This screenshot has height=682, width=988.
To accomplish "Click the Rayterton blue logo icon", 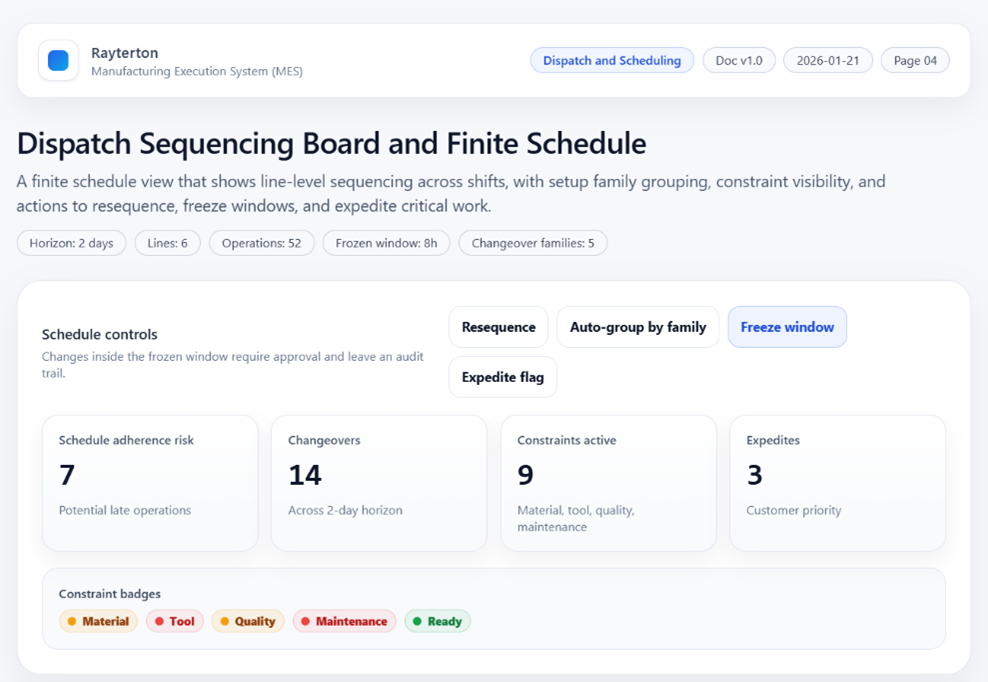I will [58, 60].
